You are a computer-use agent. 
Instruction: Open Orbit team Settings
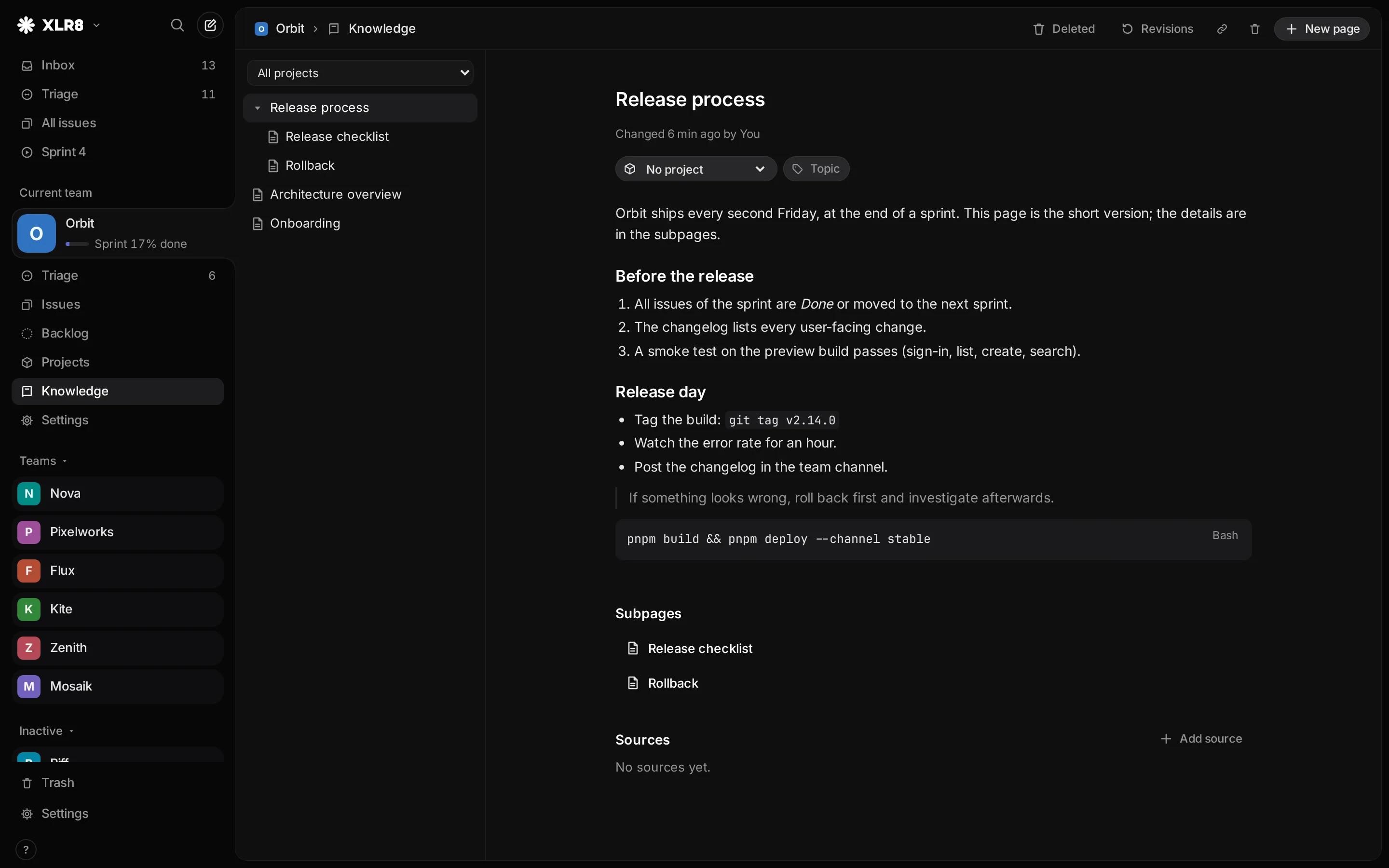(x=118, y=420)
